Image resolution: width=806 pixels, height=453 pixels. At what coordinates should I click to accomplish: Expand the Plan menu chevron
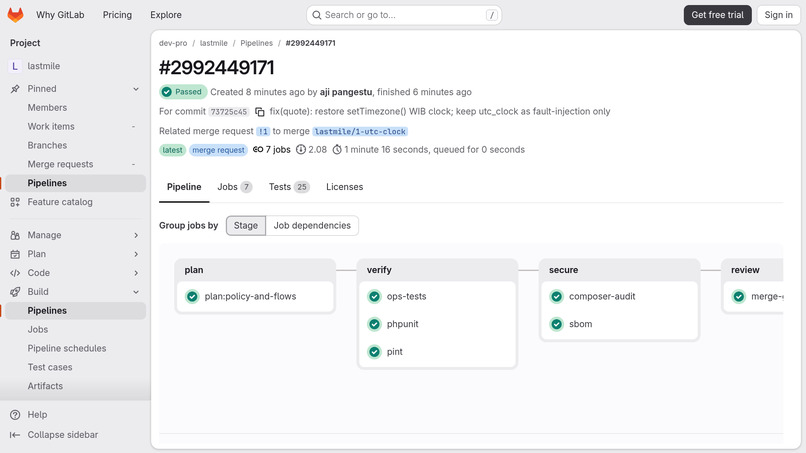[x=136, y=254]
